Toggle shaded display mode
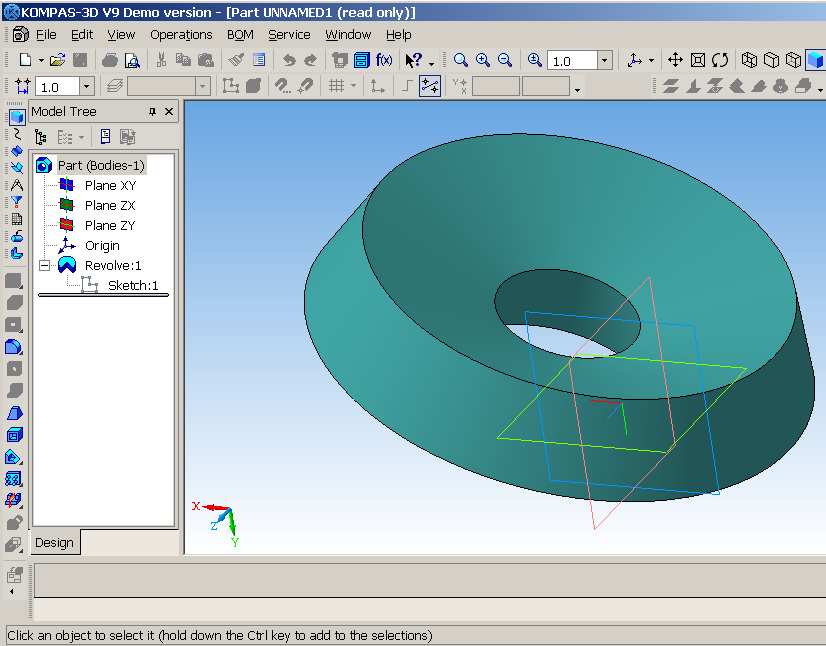Viewport: 826px width, 646px height. point(815,60)
